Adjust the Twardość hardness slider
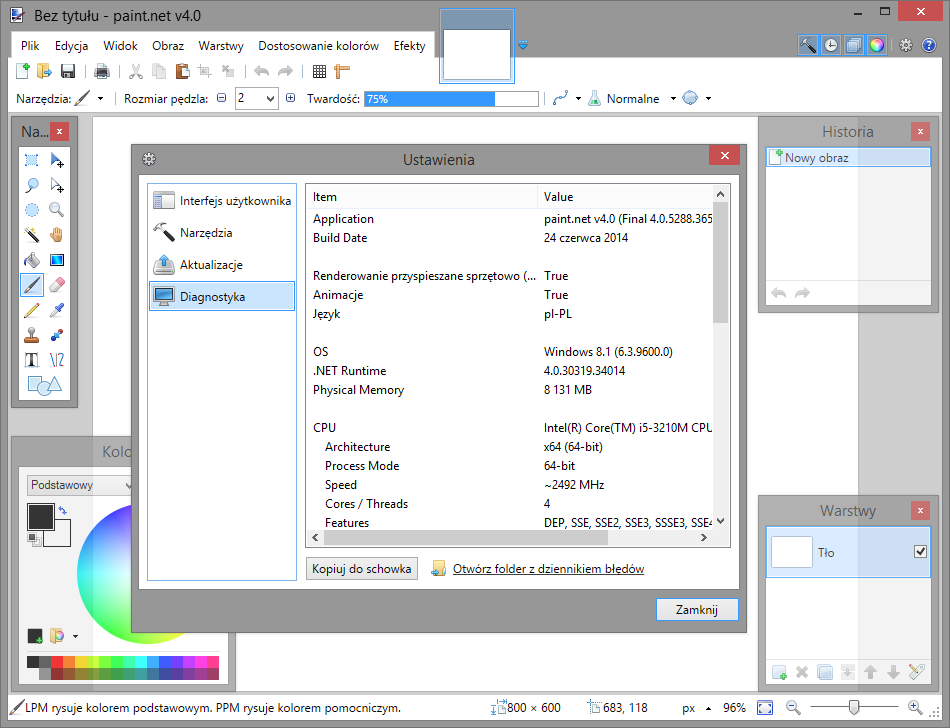 (451, 99)
